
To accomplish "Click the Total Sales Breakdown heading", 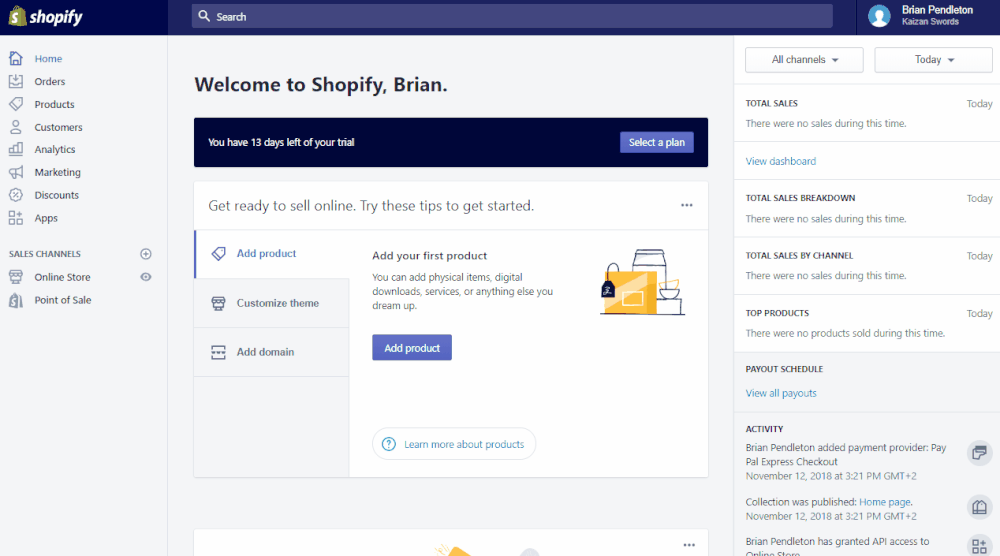I will point(800,198).
